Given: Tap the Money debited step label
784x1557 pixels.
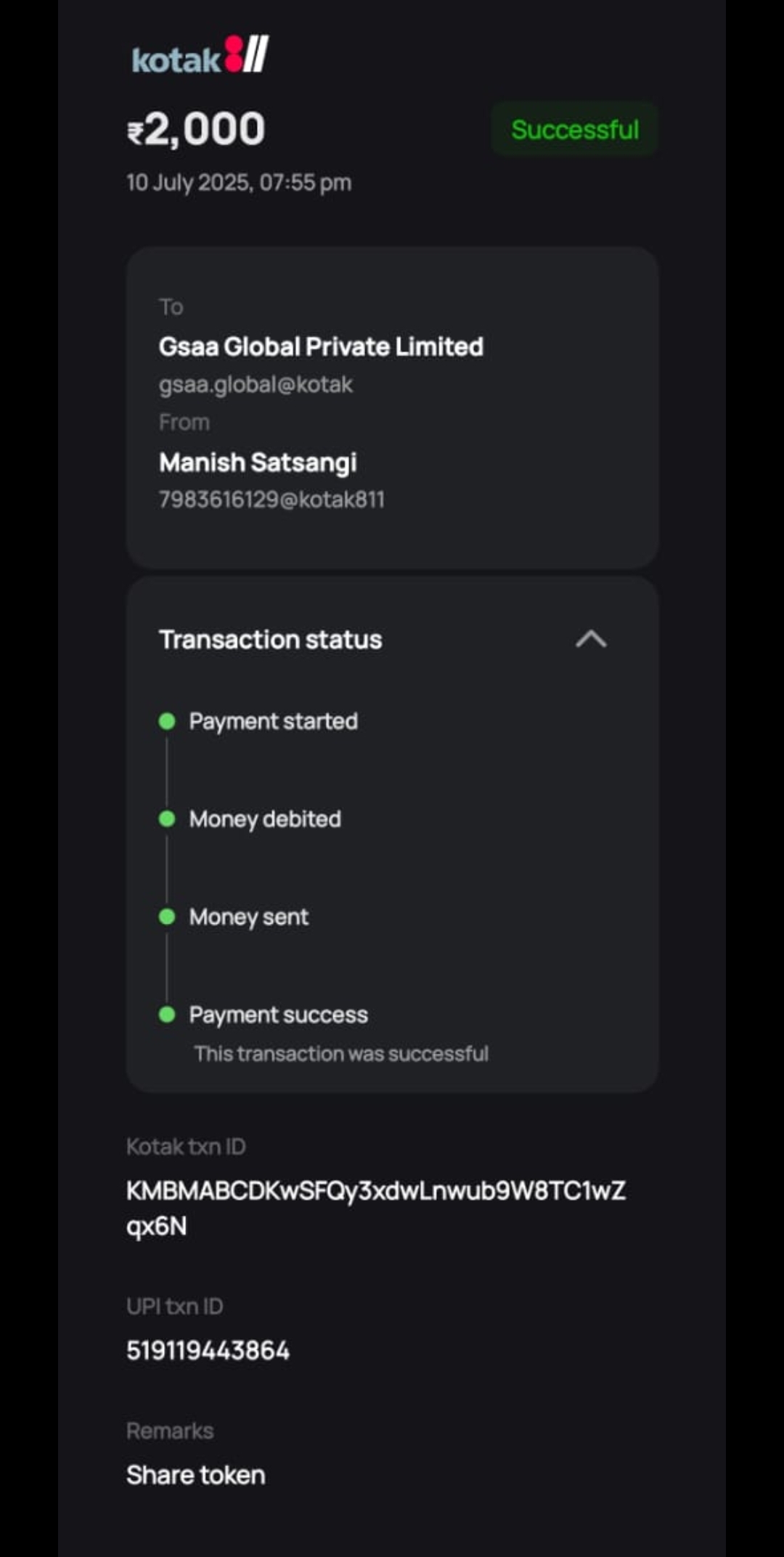Looking at the screenshot, I should (x=265, y=819).
